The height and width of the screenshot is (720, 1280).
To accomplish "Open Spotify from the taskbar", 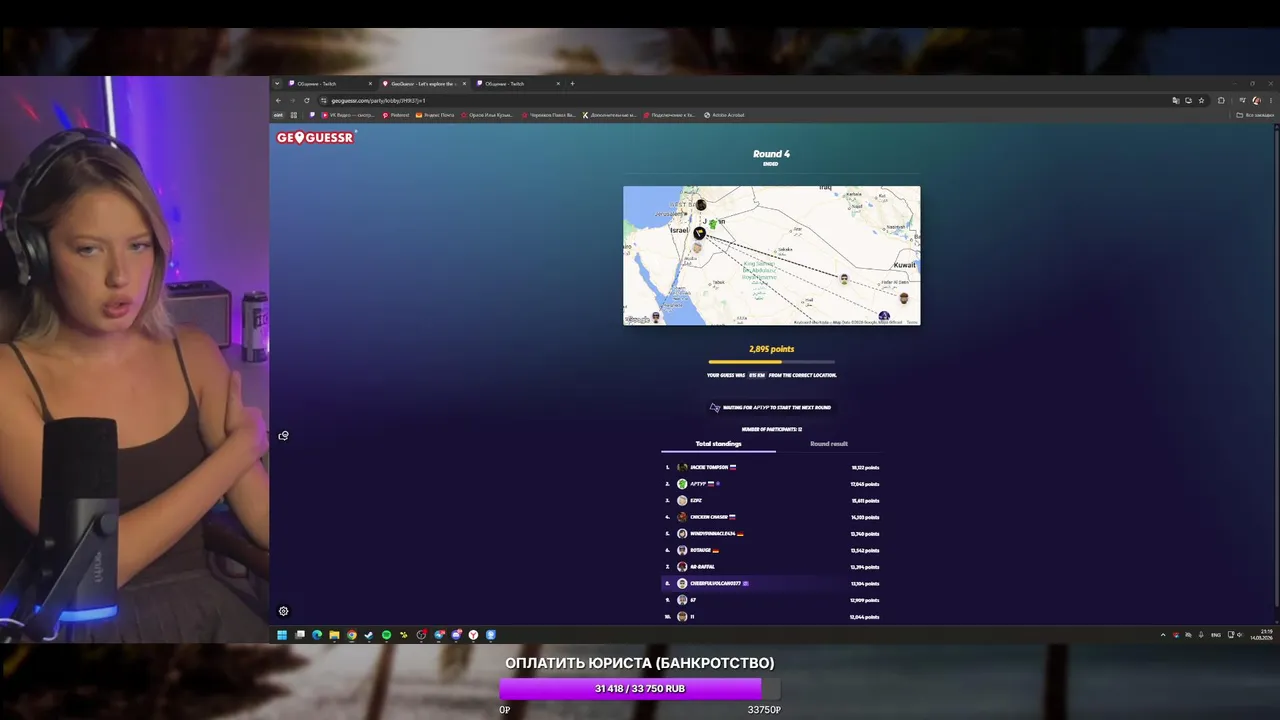I will [x=386, y=635].
